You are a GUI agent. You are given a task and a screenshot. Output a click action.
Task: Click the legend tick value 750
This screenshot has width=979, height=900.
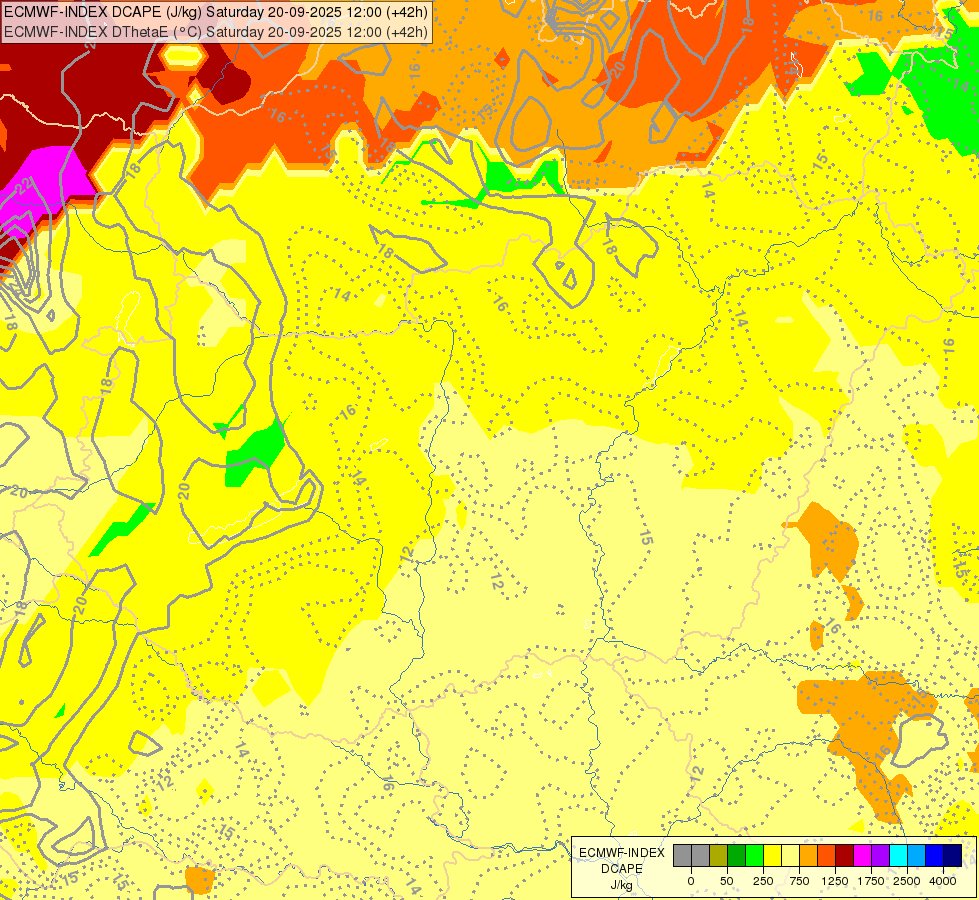coord(799,881)
